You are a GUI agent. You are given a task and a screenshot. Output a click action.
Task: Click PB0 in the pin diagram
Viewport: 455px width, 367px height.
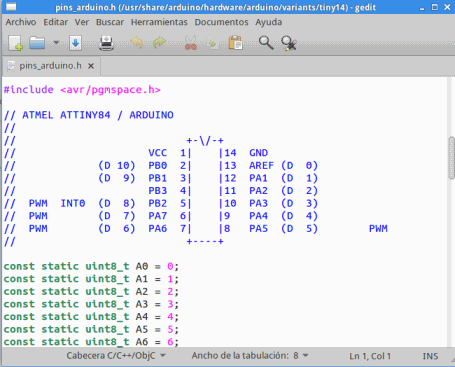(x=157, y=166)
